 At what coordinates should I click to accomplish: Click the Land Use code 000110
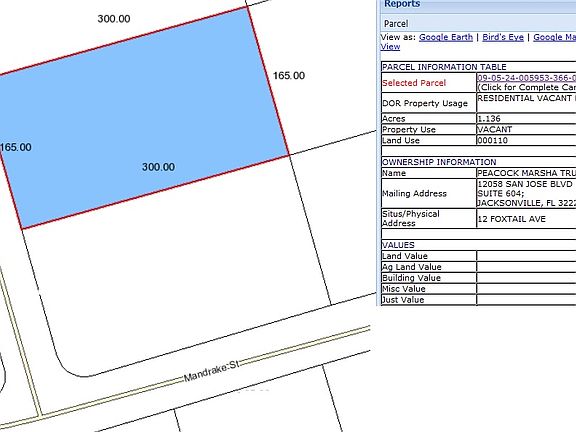tap(492, 140)
